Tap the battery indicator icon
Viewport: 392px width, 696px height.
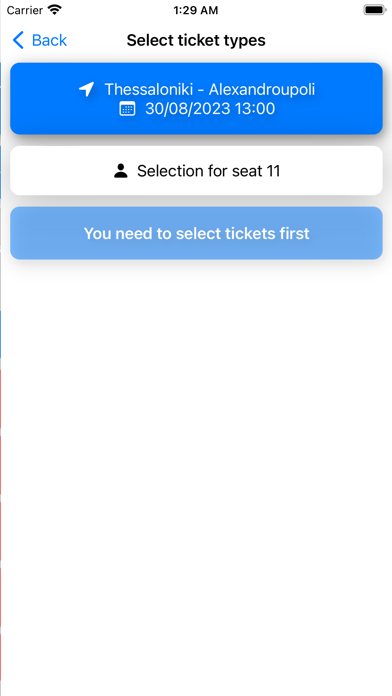[x=375, y=10]
